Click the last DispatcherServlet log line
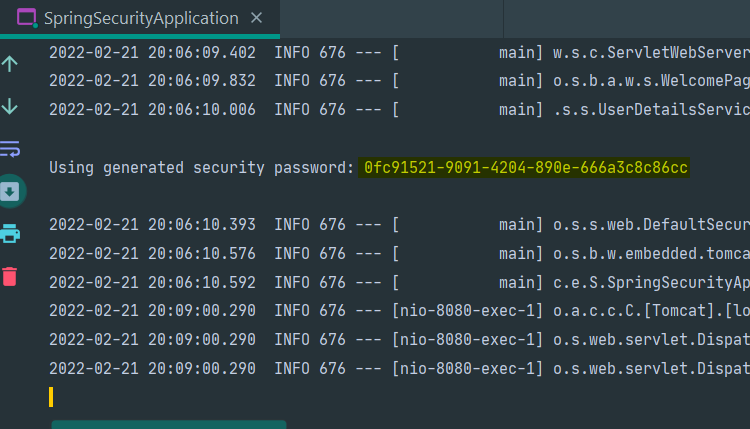The width and height of the screenshot is (750, 429). point(400,369)
